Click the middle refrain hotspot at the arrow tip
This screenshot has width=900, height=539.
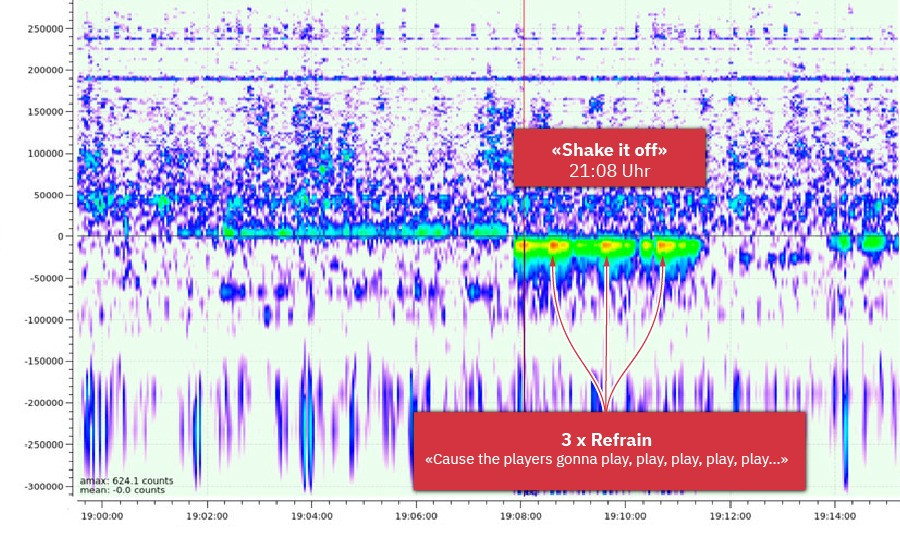[606, 246]
